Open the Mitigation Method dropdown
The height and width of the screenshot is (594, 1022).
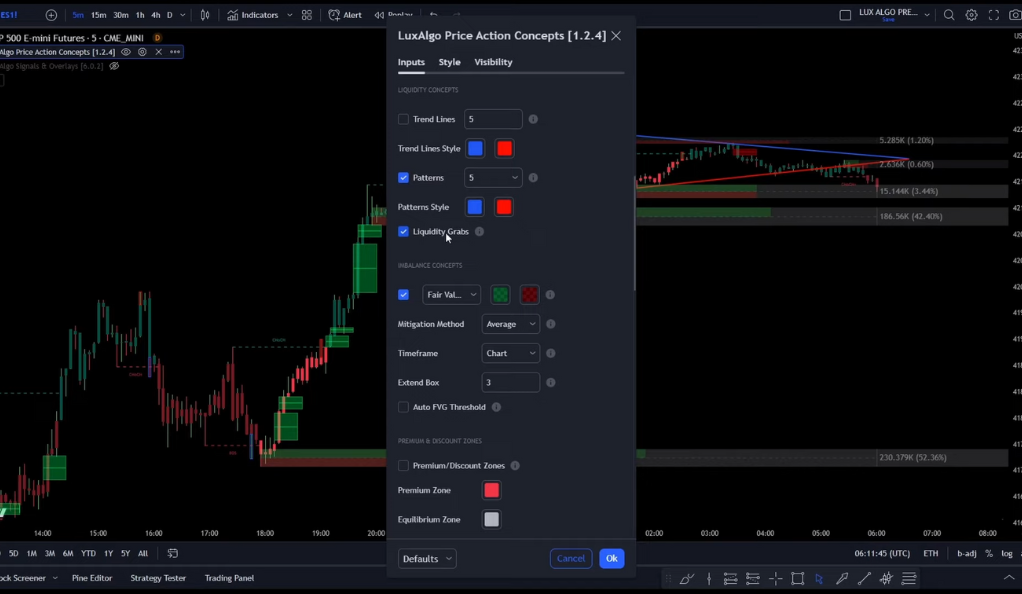coord(510,323)
